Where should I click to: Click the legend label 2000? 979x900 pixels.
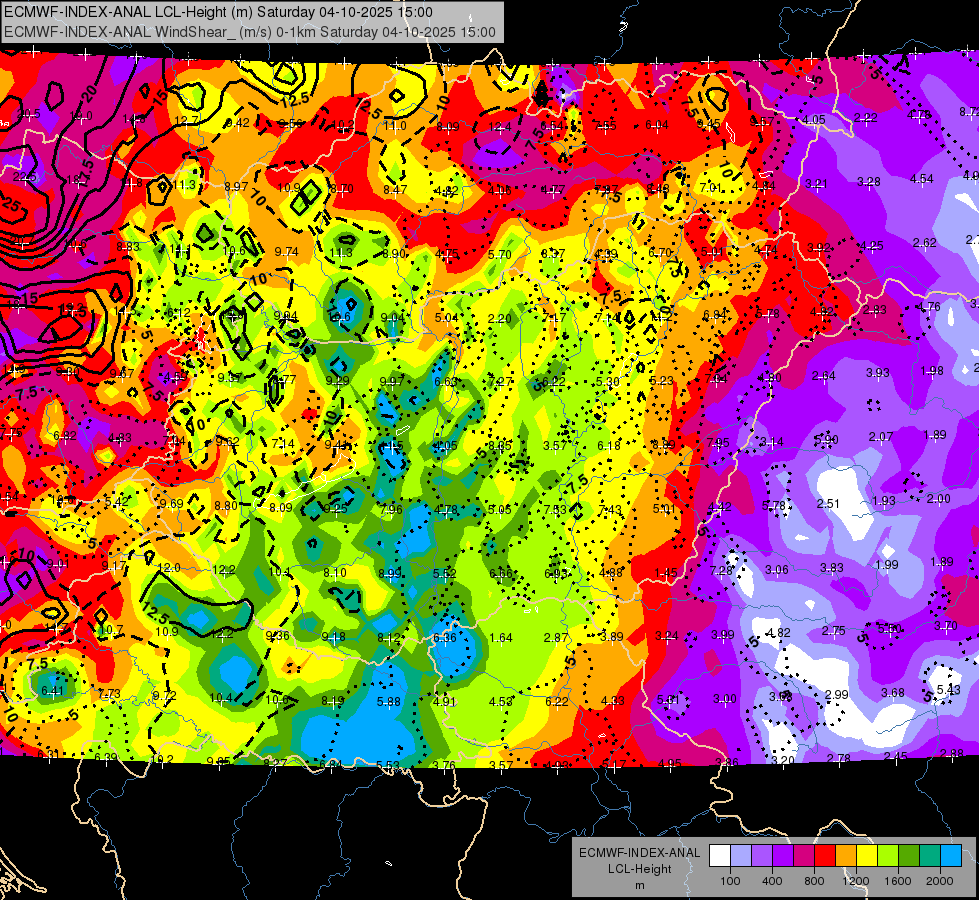click(x=939, y=881)
